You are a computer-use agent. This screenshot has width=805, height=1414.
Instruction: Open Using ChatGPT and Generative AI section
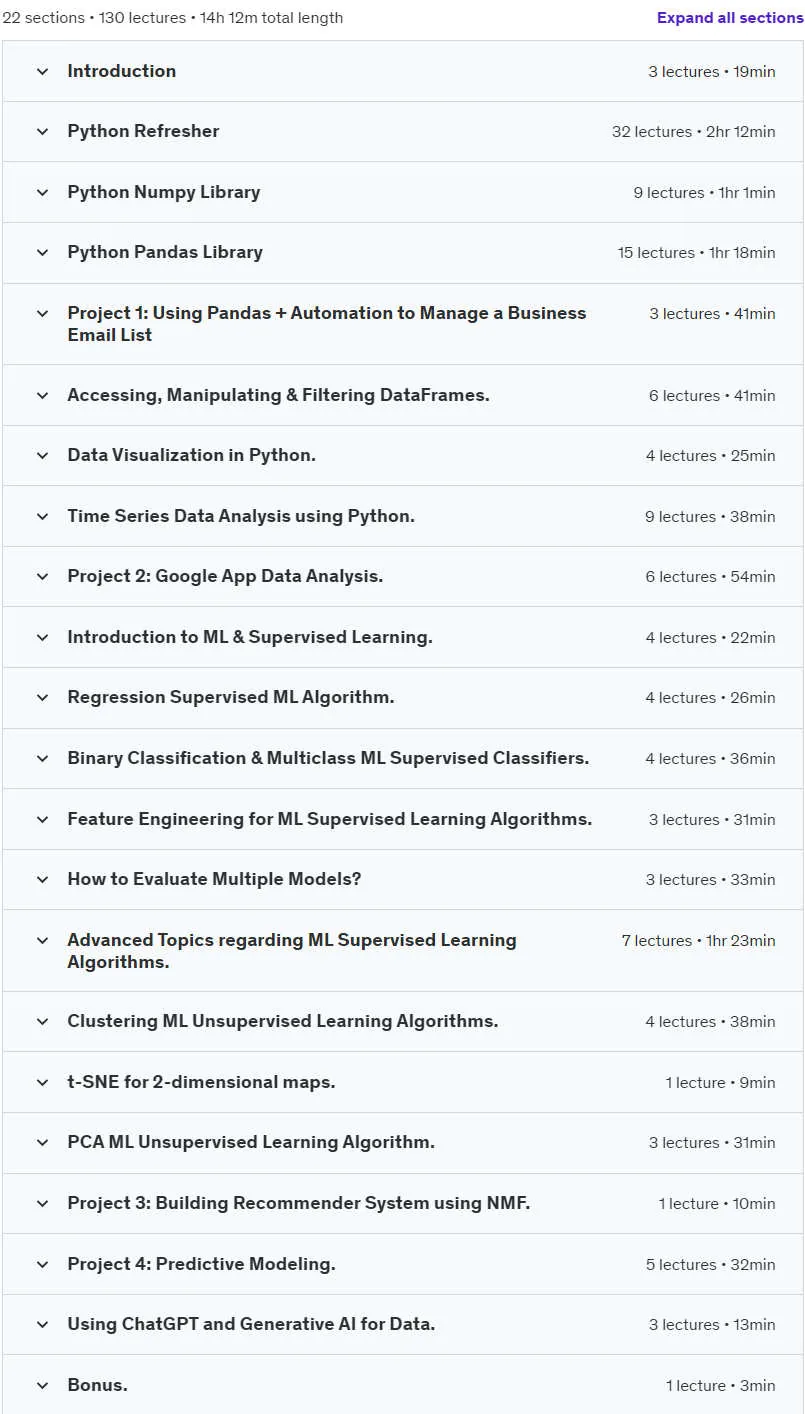tap(403, 1325)
